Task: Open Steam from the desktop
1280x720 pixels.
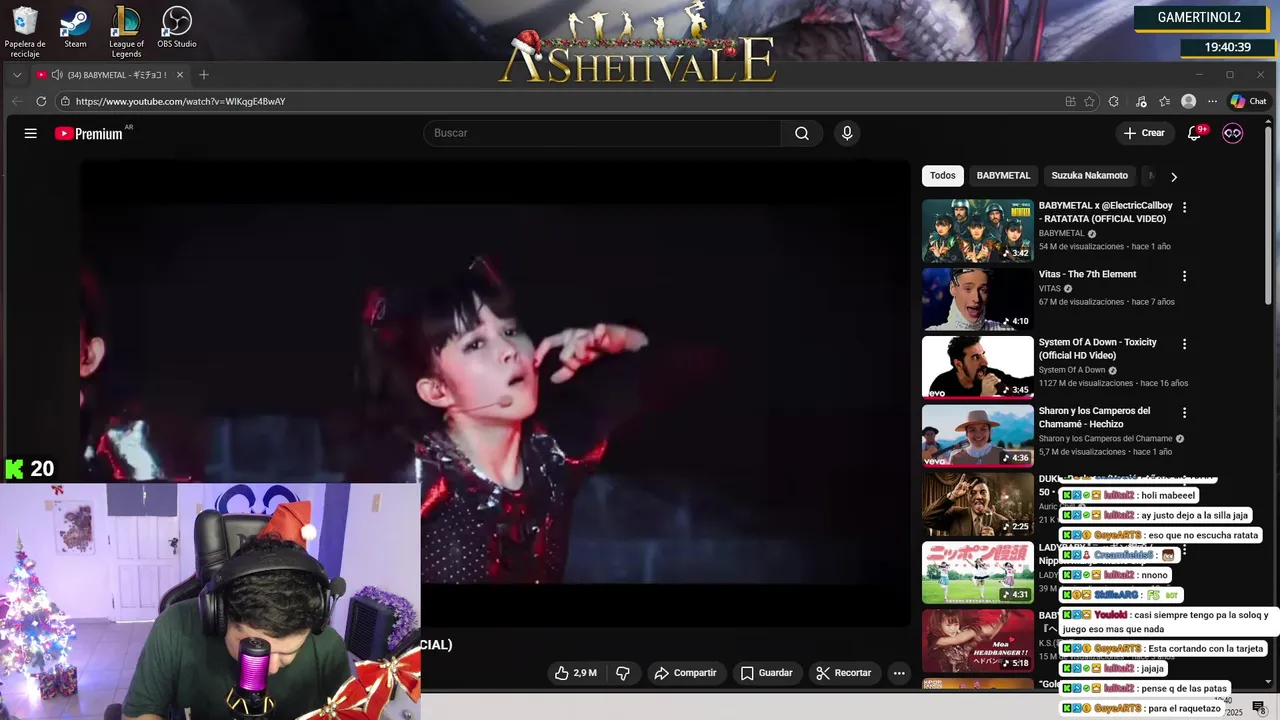Action: pyautogui.click(x=75, y=28)
